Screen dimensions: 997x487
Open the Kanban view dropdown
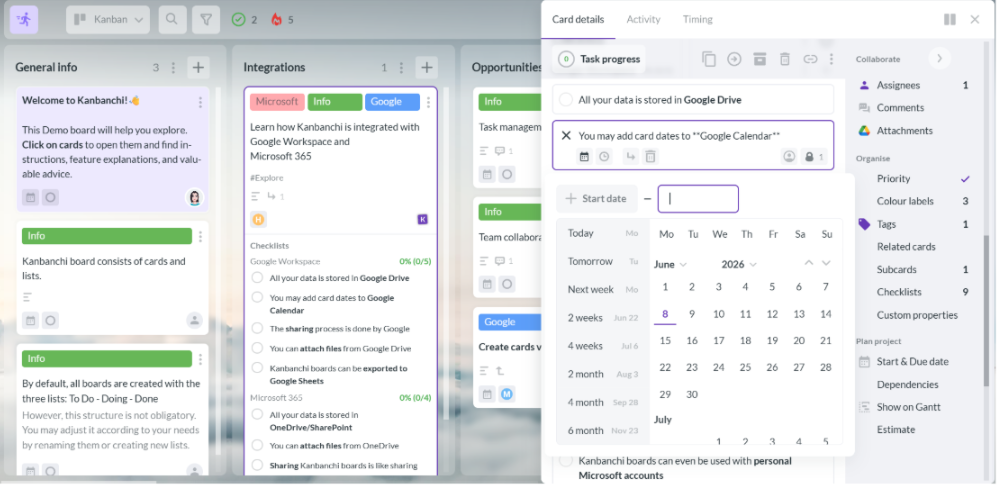tap(108, 20)
